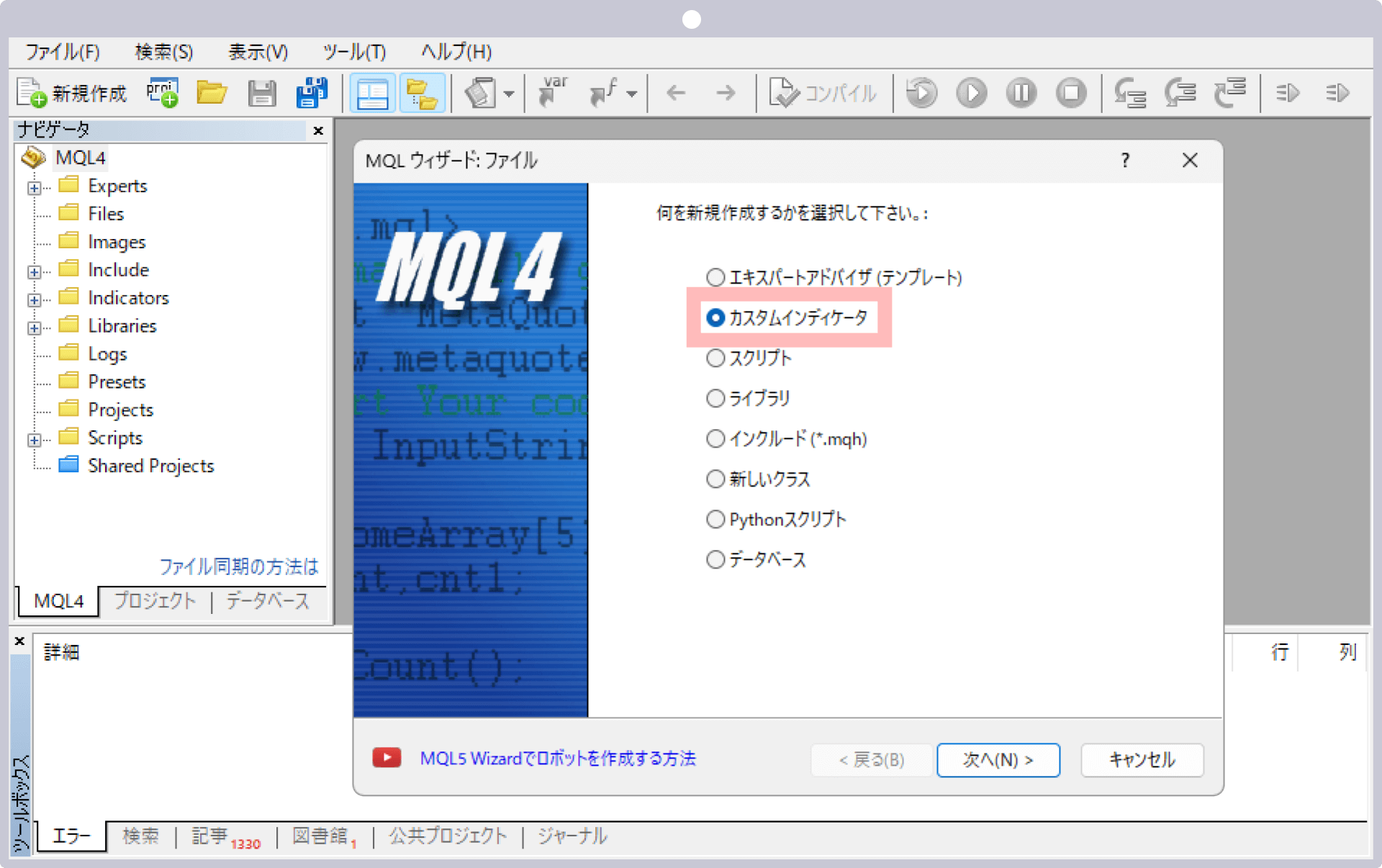Click the wizard help question mark button

[1125, 160]
